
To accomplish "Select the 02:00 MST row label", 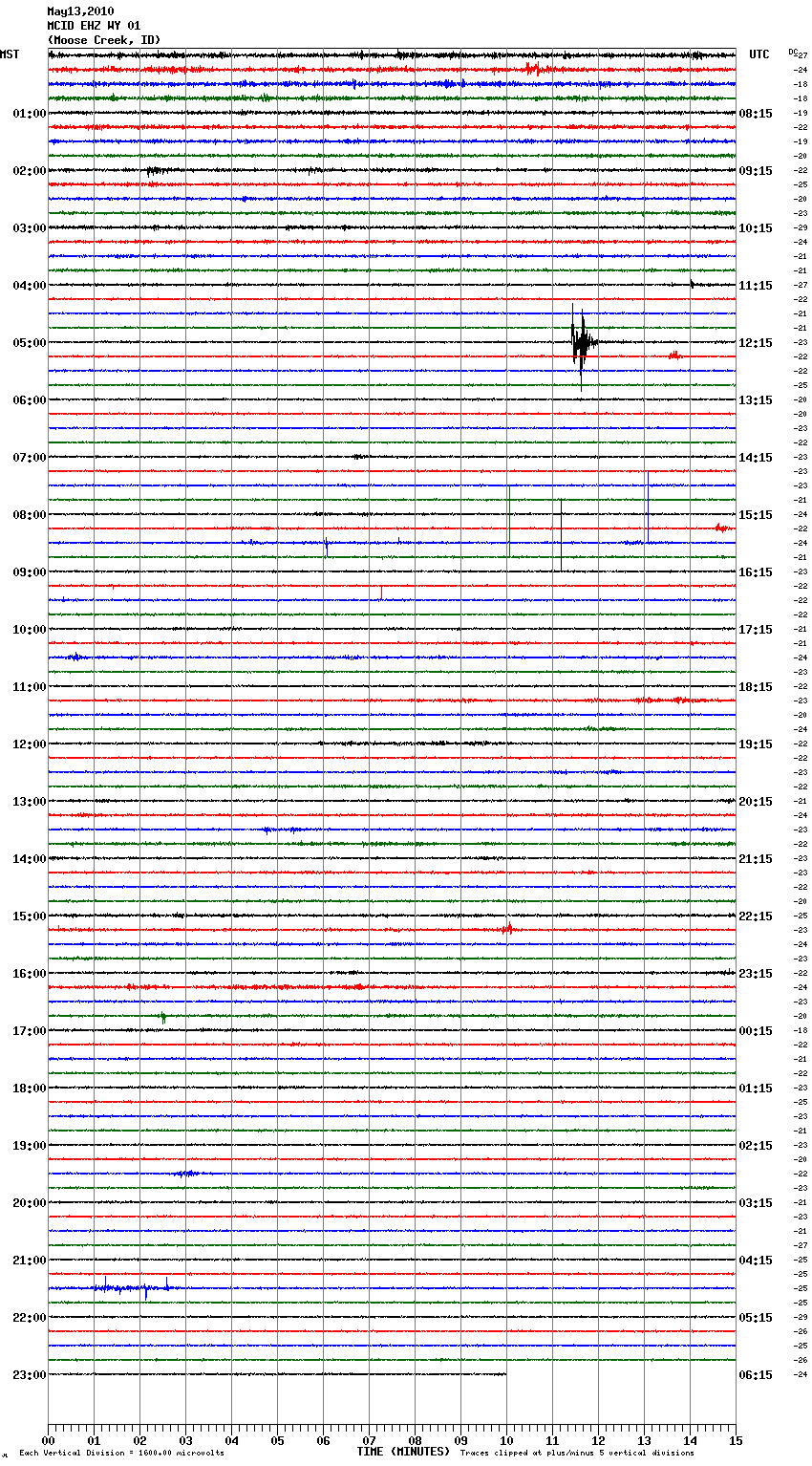I will [29, 171].
